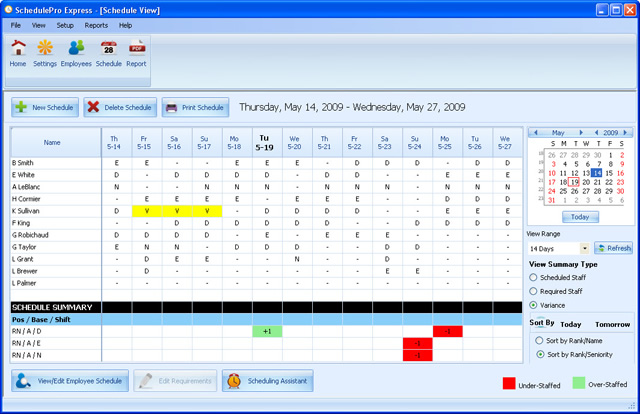640x414 pixels.
Task: Select employee row K Sullivan
Action: pyautogui.click(x=266, y=211)
